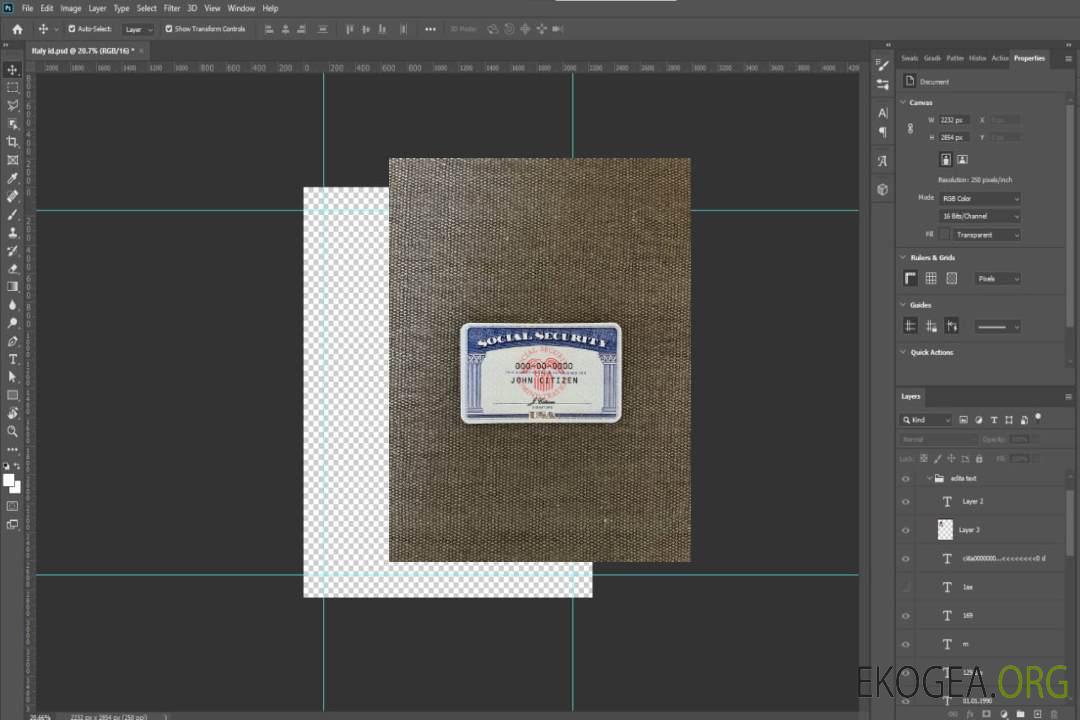Toggle rulers in Rulers & Grids

pyautogui.click(x=910, y=278)
